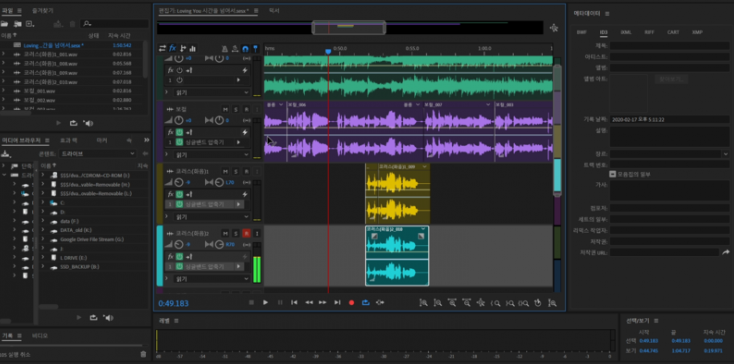Toggle the snapping magnet icon
734x364 pixels.
coord(245,48)
